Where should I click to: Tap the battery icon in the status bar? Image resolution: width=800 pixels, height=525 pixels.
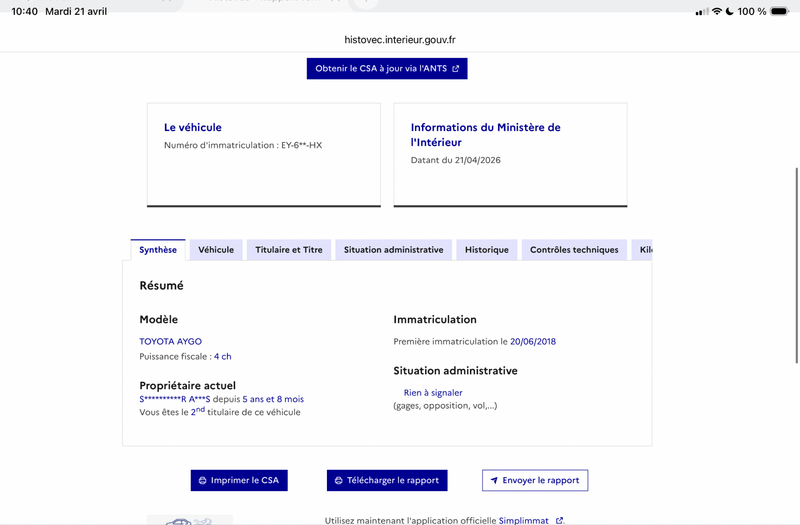(780, 11)
